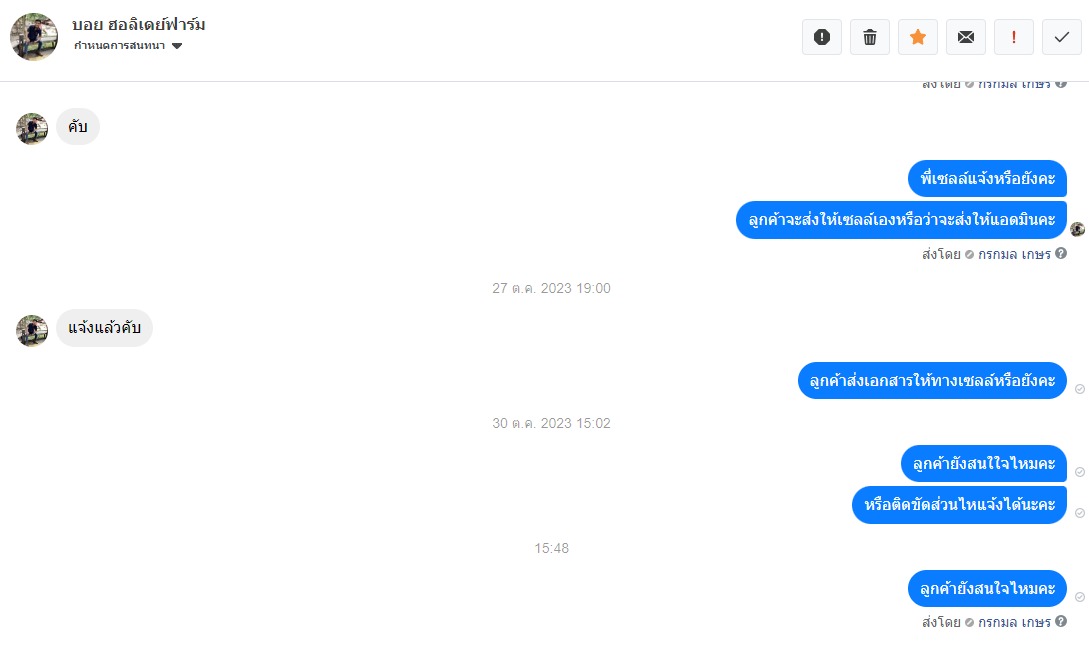Viewport: 1089px width, 646px height.
Task: Click delivered status icon beside ลูกค้าส่งเอกสารให้ทางเซลล์หรือยังคะ
Action: (x=1079, y=389)
